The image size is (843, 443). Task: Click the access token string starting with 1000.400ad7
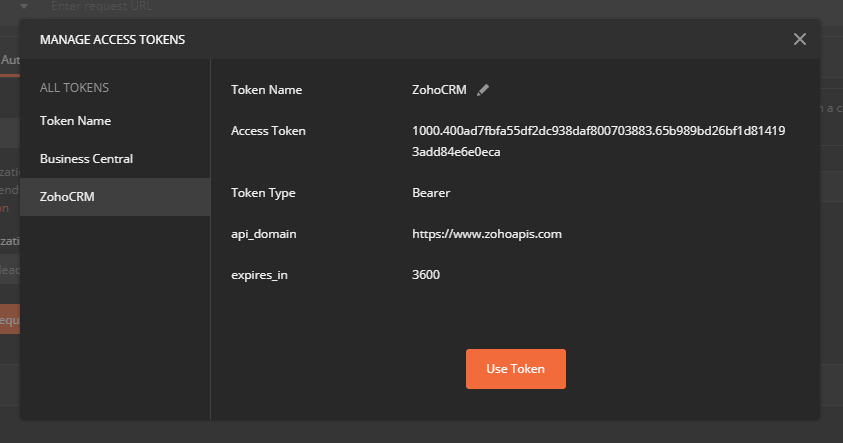click(x=598, y=131)
